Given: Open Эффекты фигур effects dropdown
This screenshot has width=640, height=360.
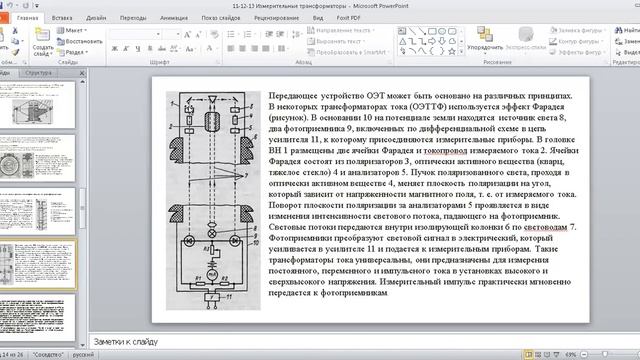Looking at the screenshot, I should pos(577,52).
